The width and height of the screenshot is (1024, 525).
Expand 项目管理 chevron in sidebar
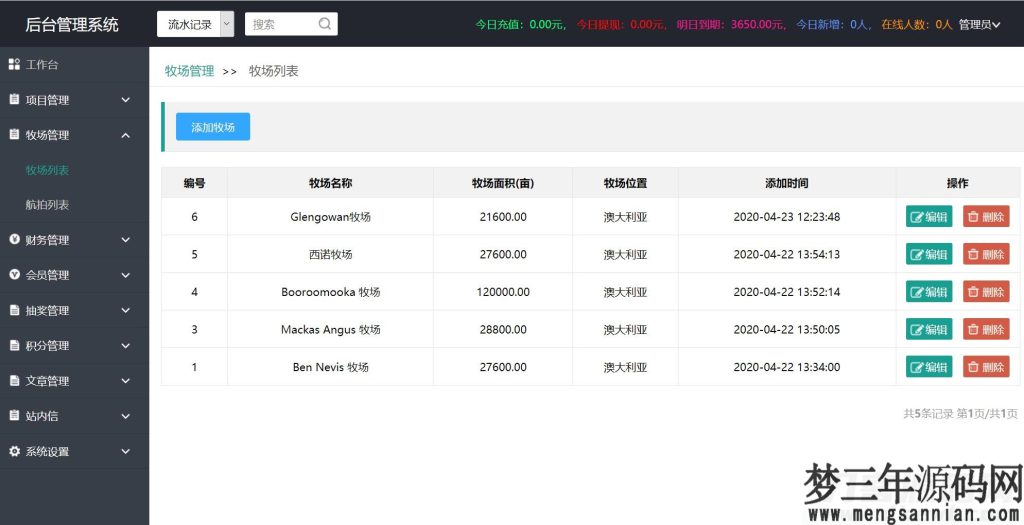coord(125,100)
